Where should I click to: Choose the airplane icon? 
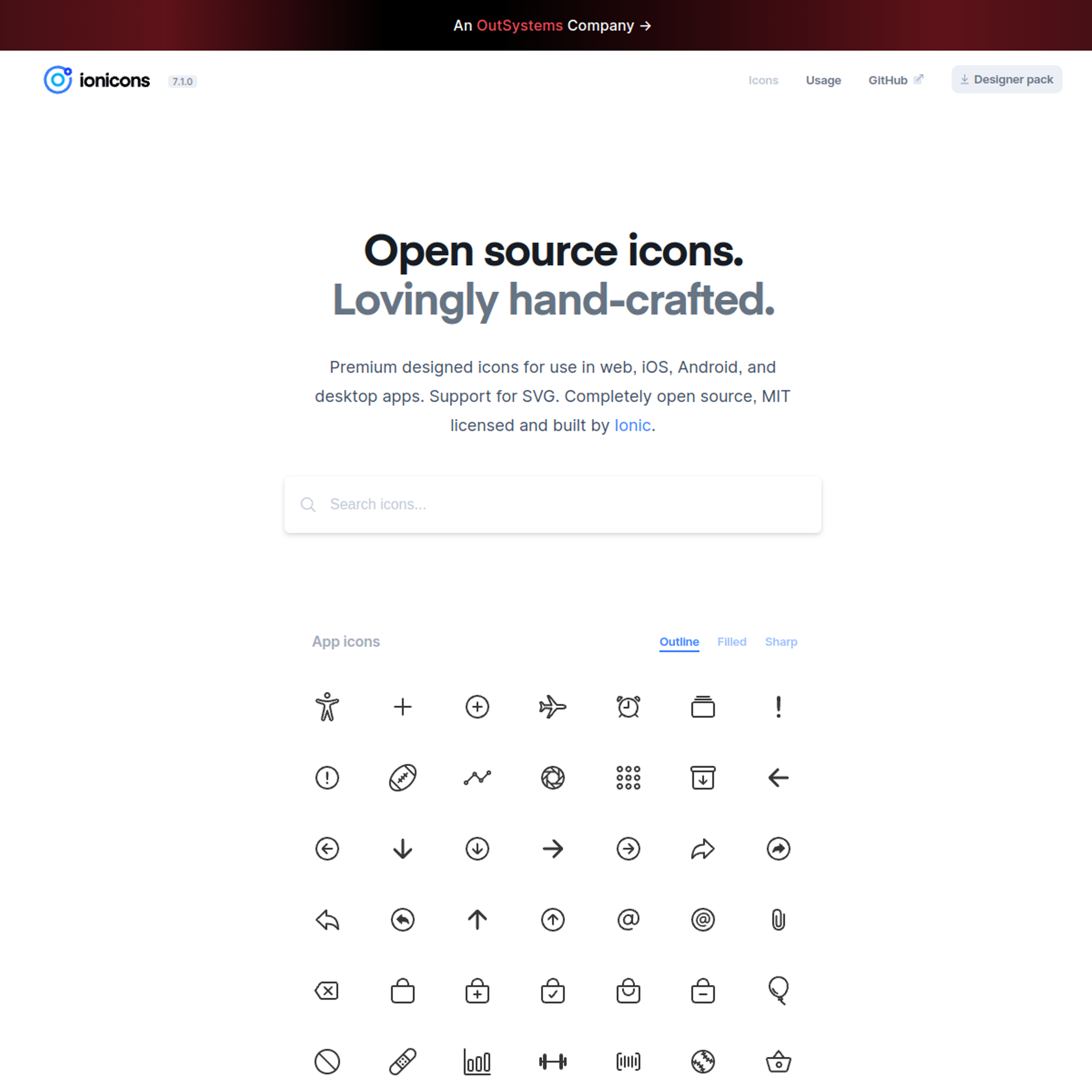point(553,706)
